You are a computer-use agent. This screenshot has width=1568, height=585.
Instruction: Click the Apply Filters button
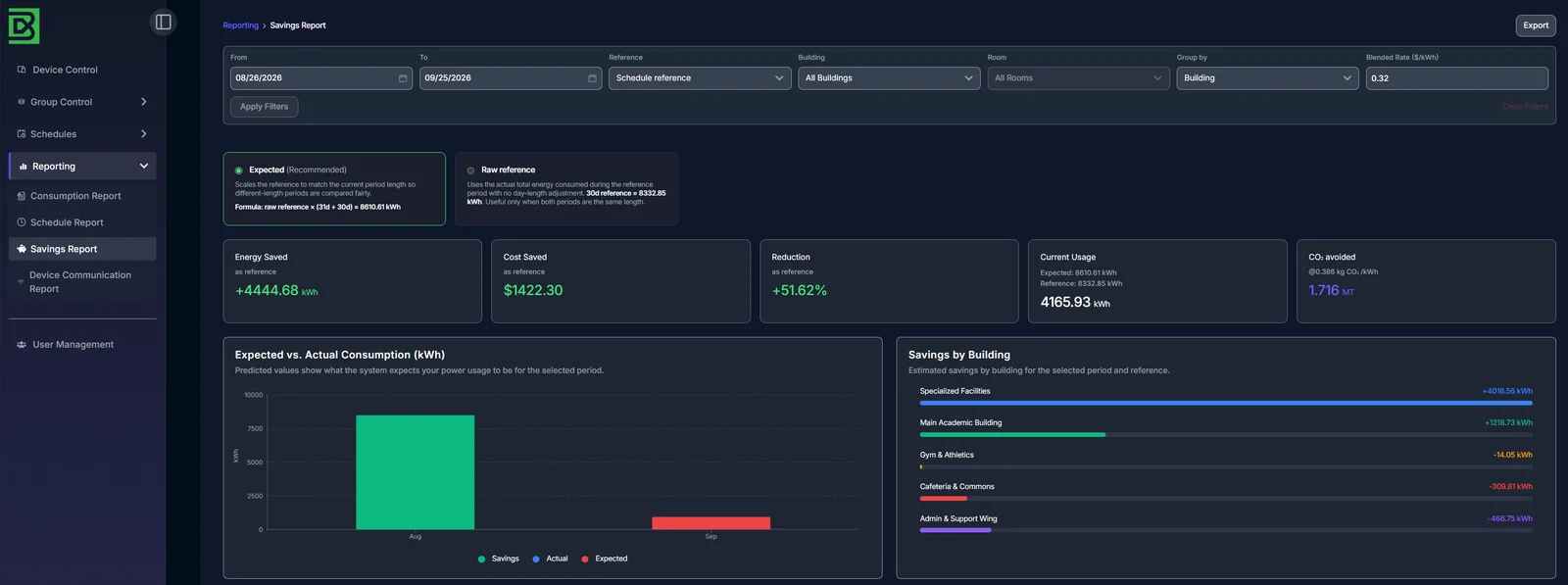(264, 107)
